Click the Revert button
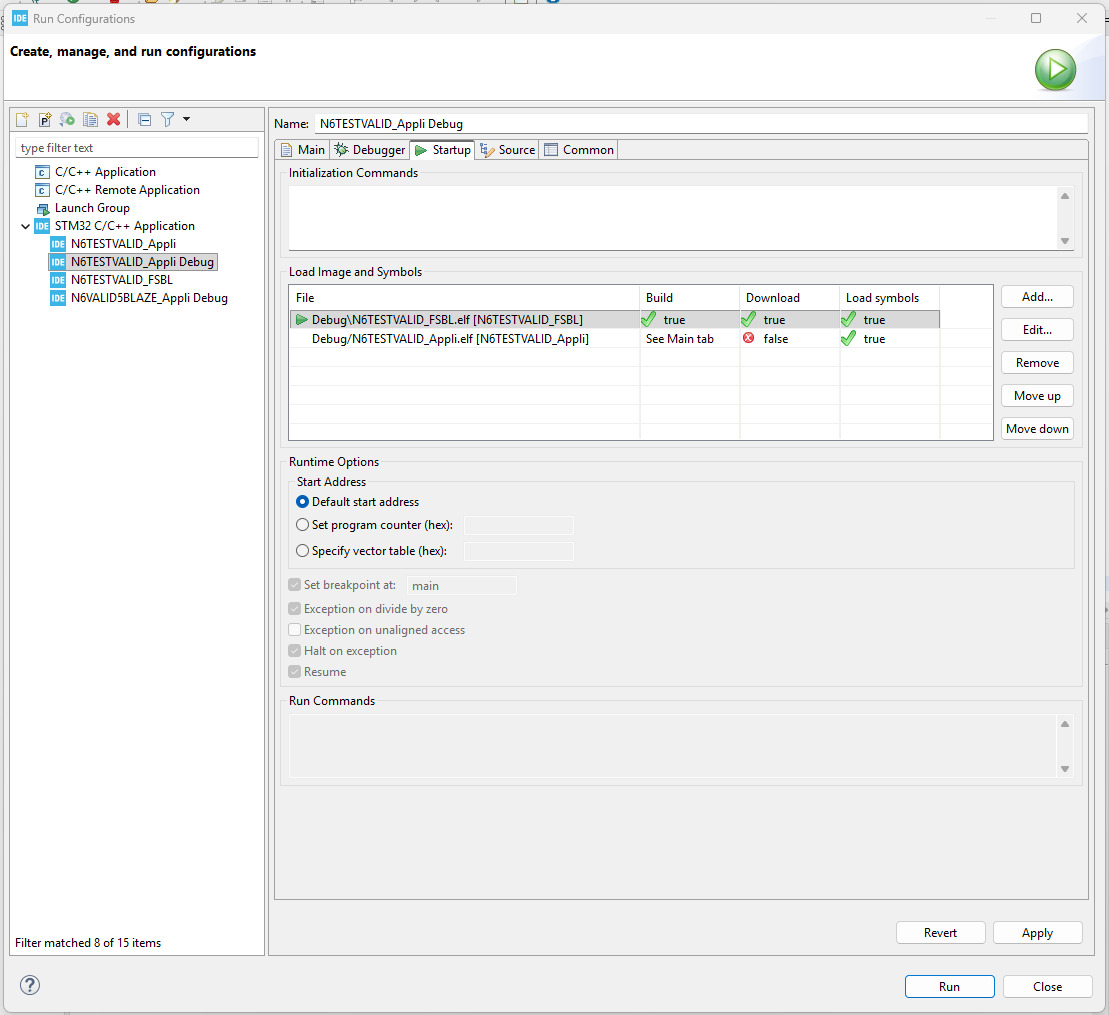 click(x=940, y=933)
